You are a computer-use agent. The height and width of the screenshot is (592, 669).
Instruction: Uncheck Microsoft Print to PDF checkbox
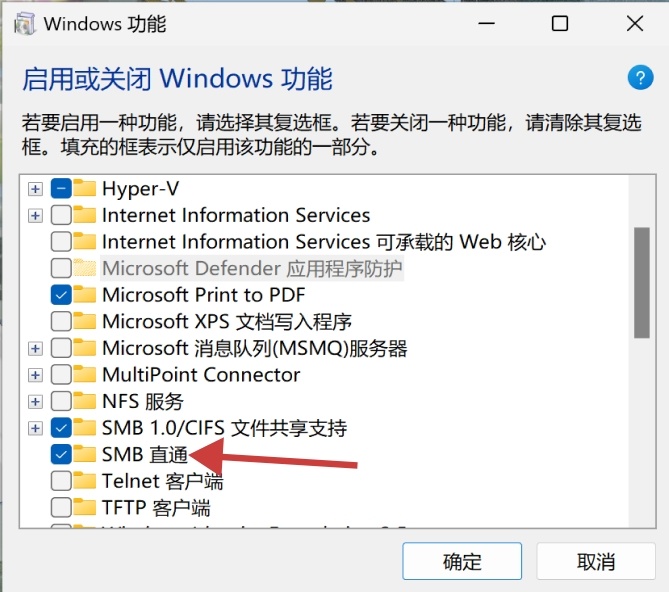pyautogui.click(x=60, y=295)
